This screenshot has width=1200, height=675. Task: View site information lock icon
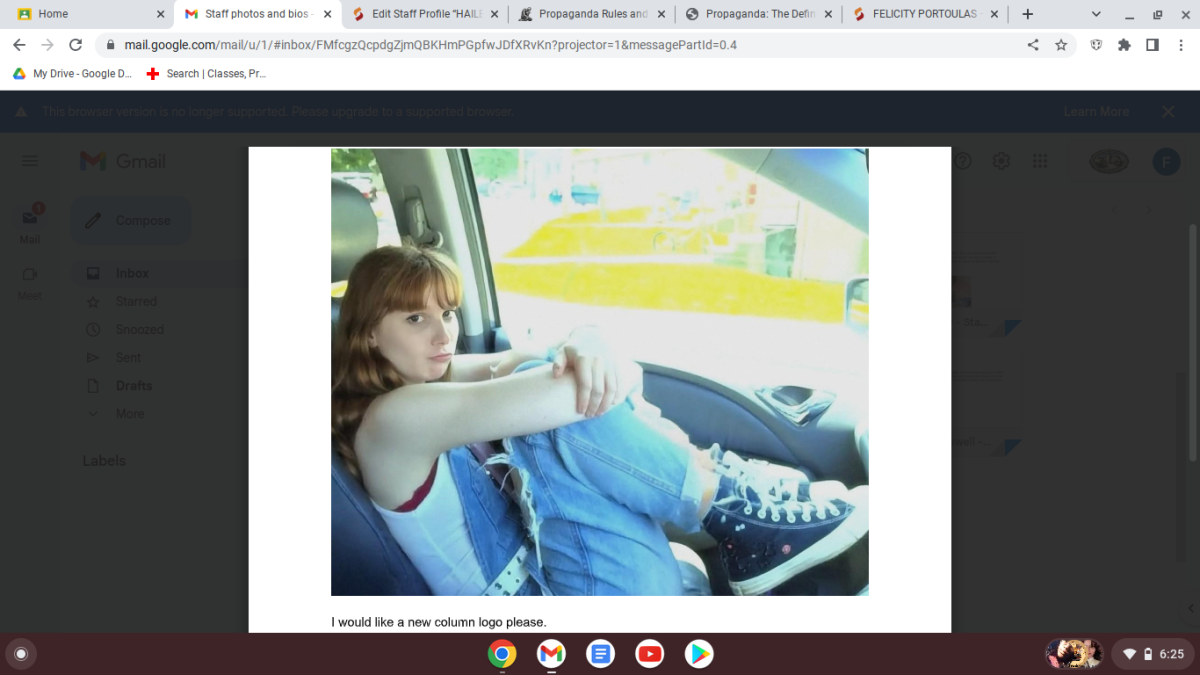click(111, 45)
